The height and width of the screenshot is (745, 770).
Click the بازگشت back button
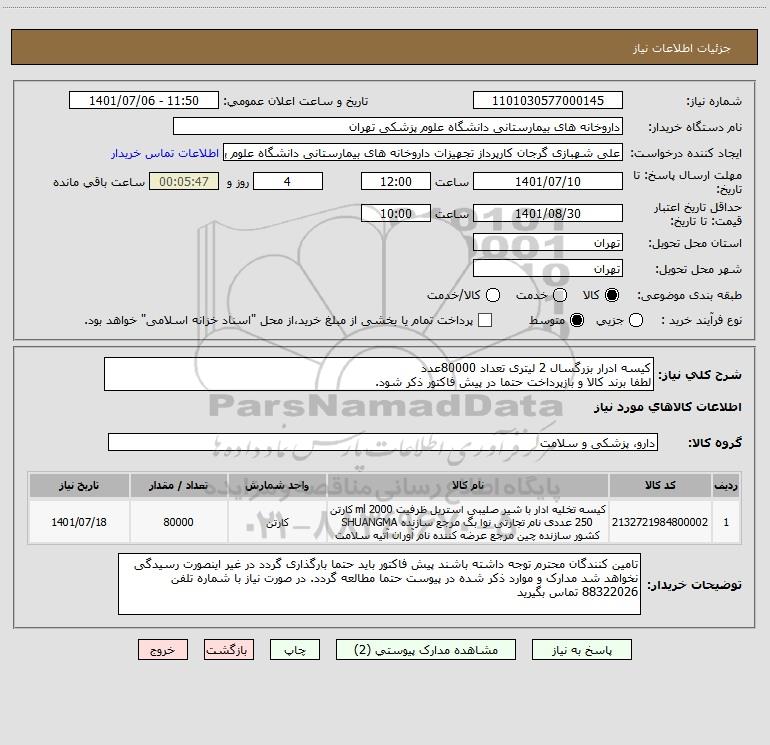pyautogui.click(x=229, y=650)
